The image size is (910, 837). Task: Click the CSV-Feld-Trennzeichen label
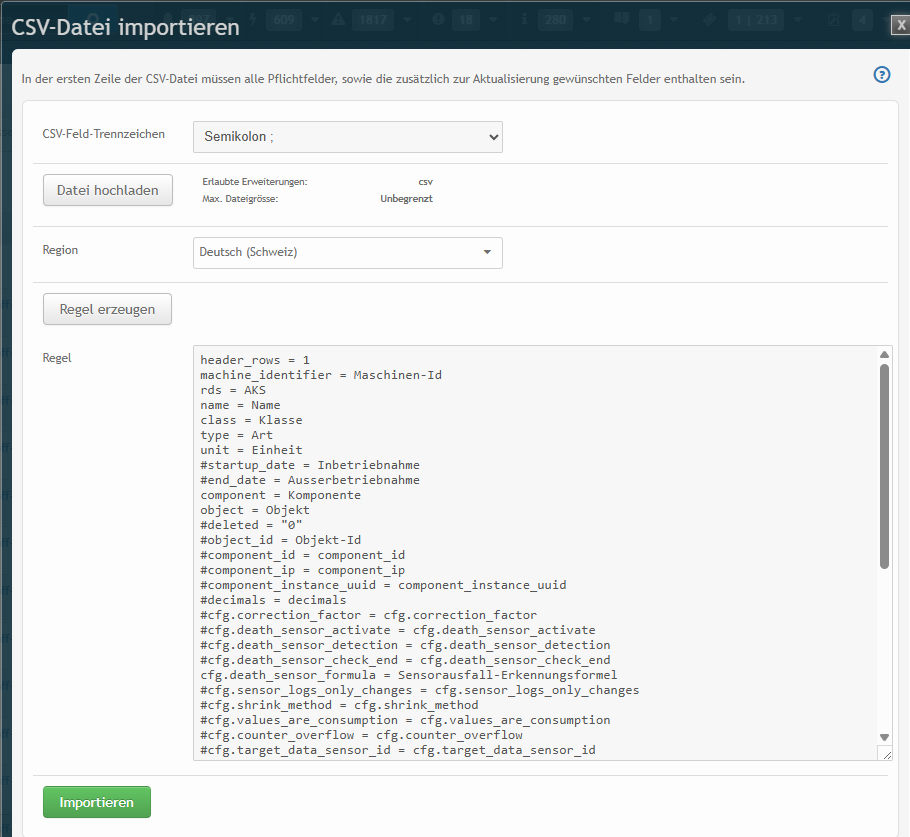(103, 134)
